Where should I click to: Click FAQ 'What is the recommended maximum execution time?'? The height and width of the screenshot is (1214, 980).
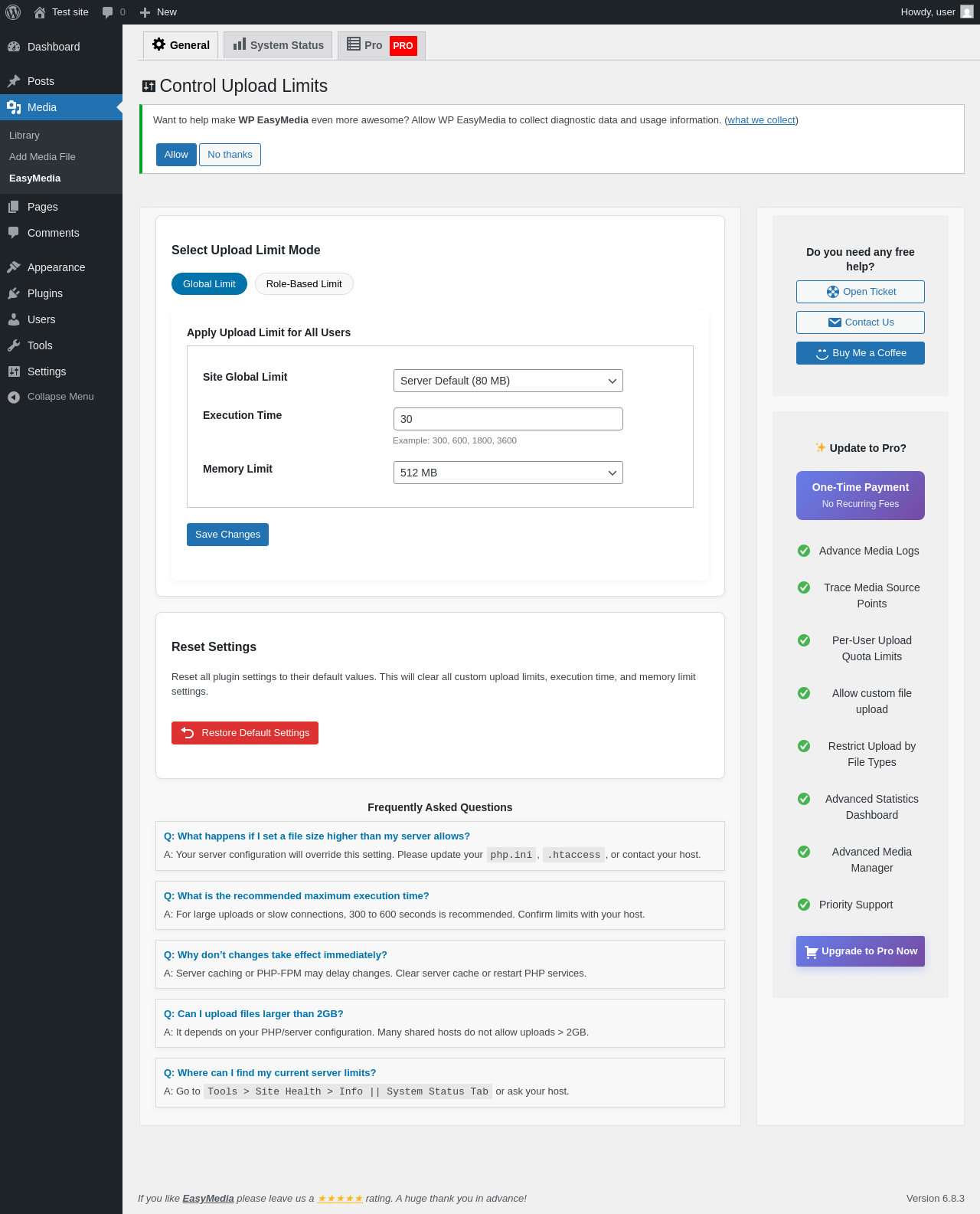click(x=296, y=896)
